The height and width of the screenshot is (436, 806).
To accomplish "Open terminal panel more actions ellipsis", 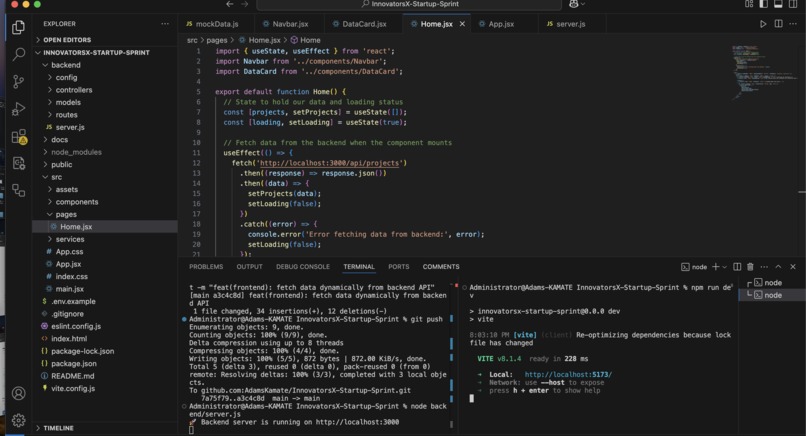I will 764,266.
